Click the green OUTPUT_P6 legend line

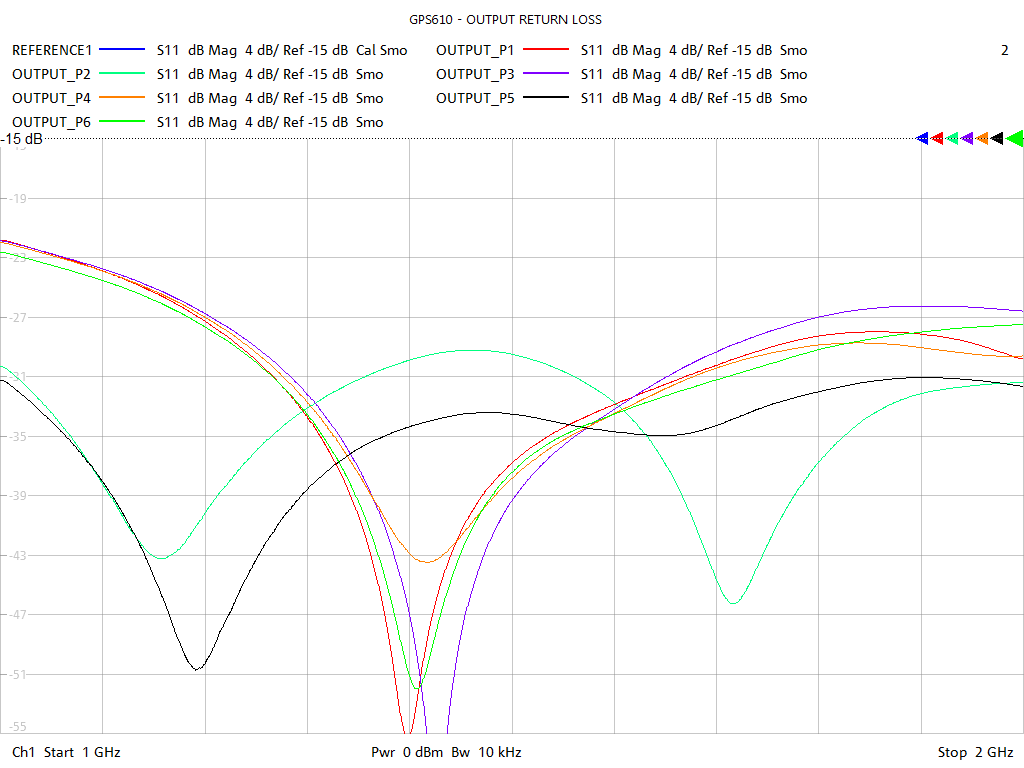[121, 121]
